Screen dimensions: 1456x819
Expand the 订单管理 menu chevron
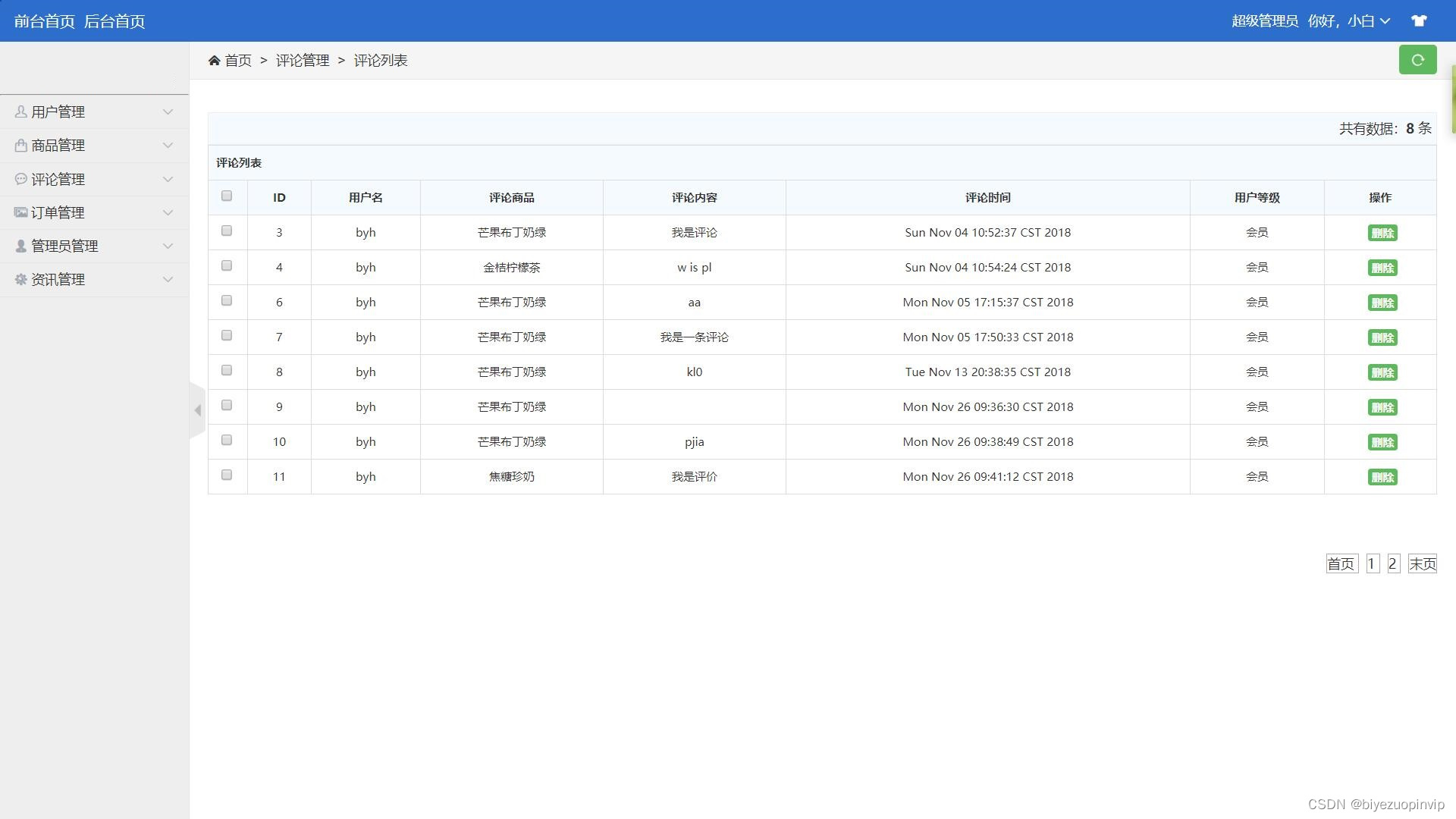[x=168, y=212]
